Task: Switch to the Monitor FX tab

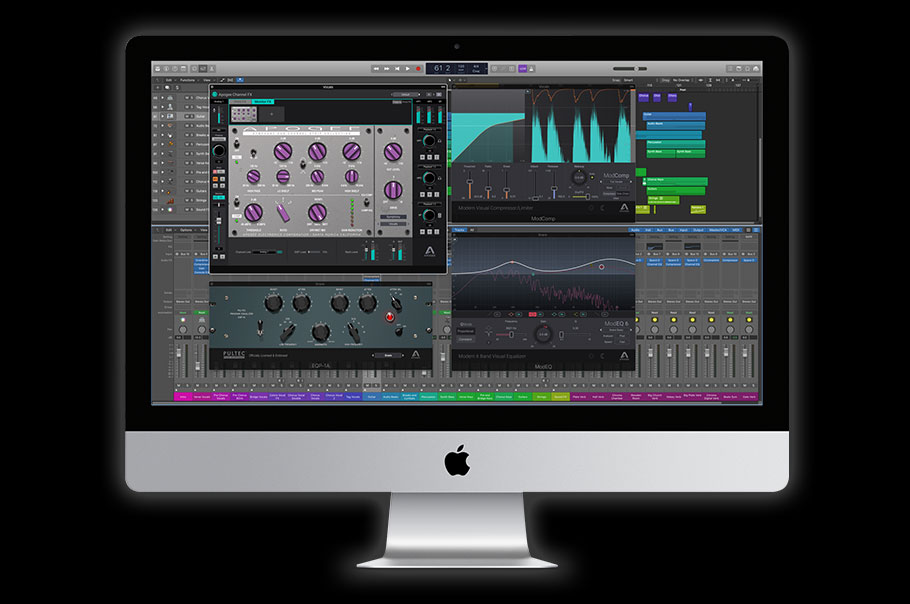Action: pyautogui.click(x=263, y=102)
